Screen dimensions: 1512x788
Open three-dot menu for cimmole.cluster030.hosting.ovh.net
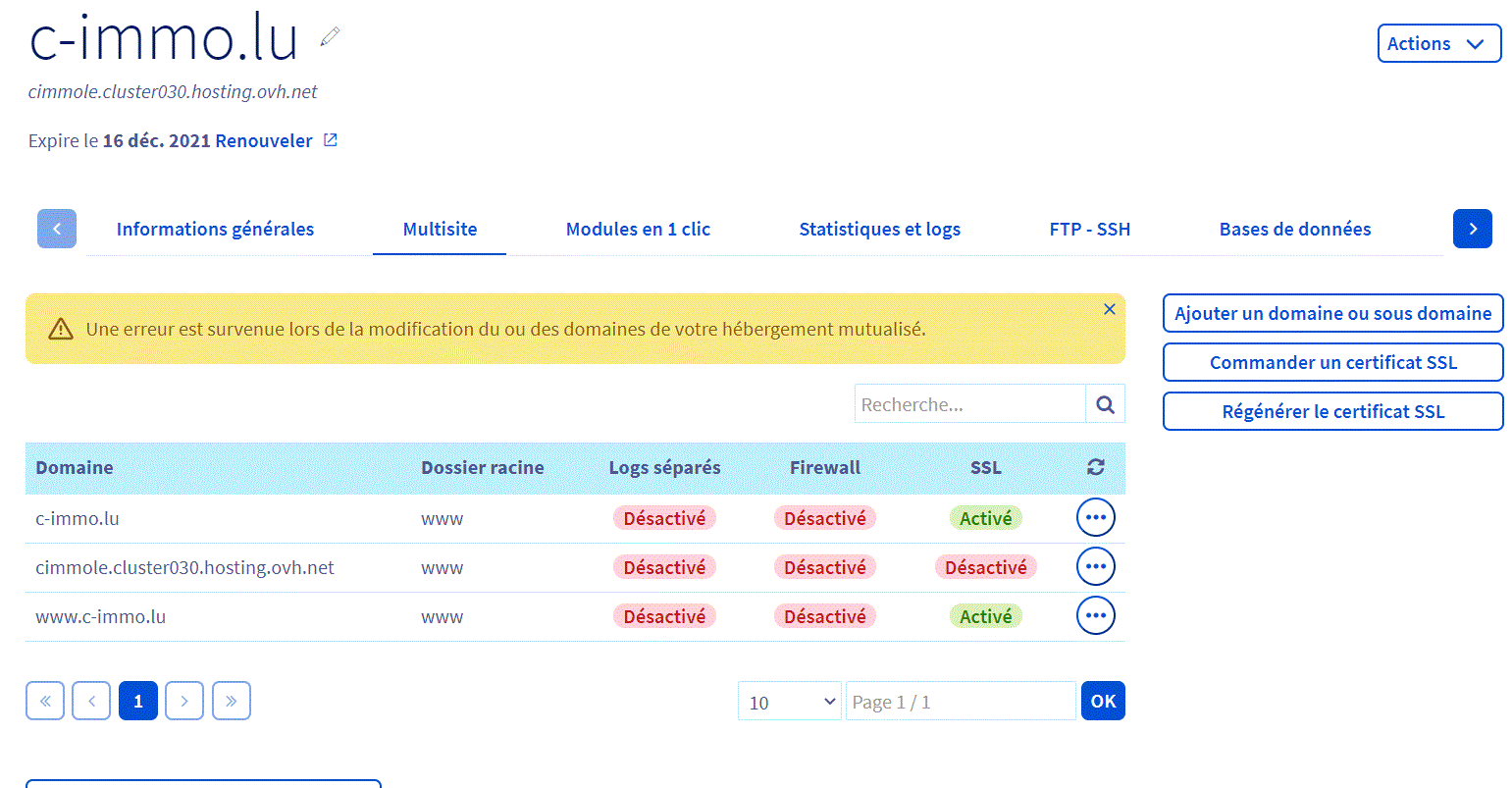tap(1095, 566)
